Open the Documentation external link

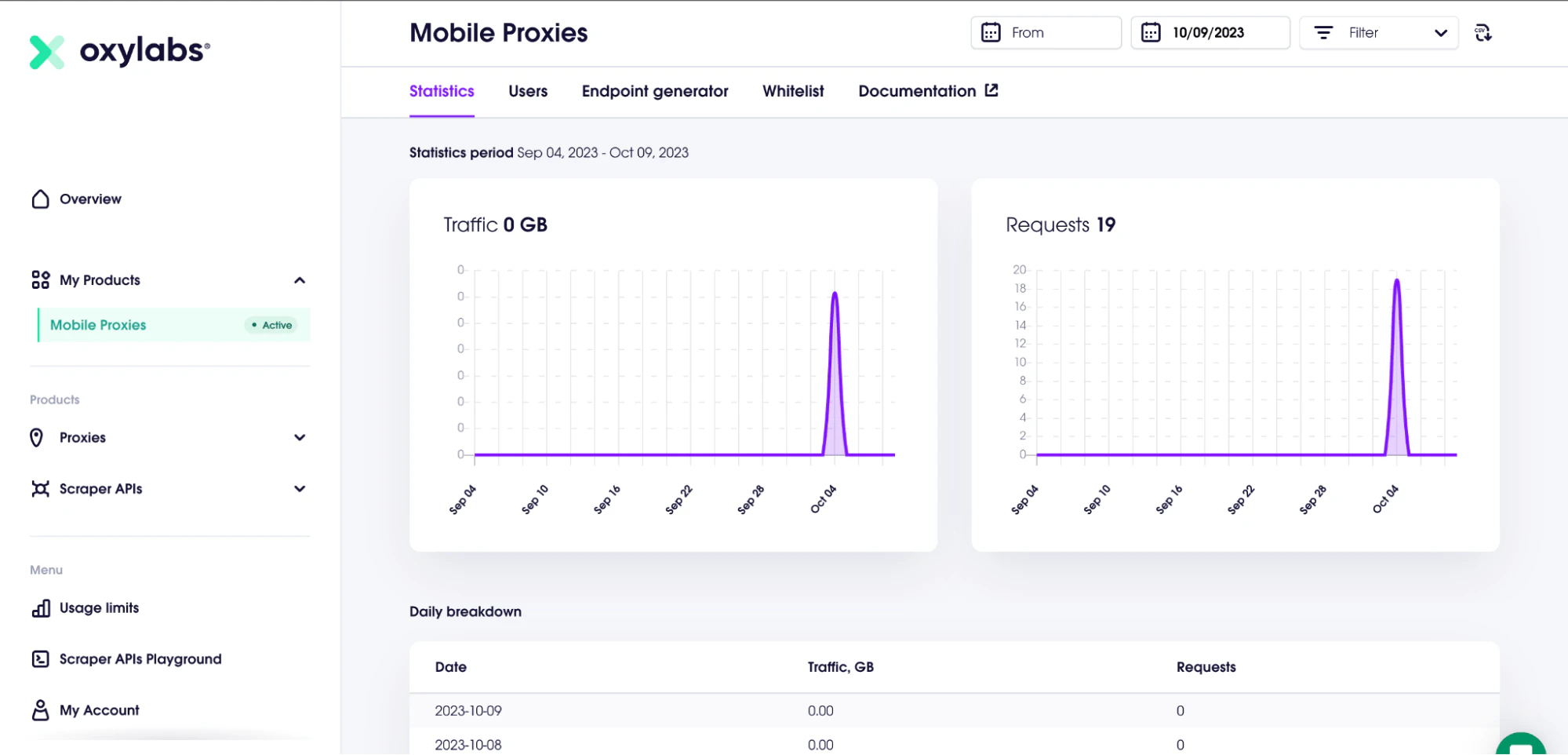click(928, 91)
